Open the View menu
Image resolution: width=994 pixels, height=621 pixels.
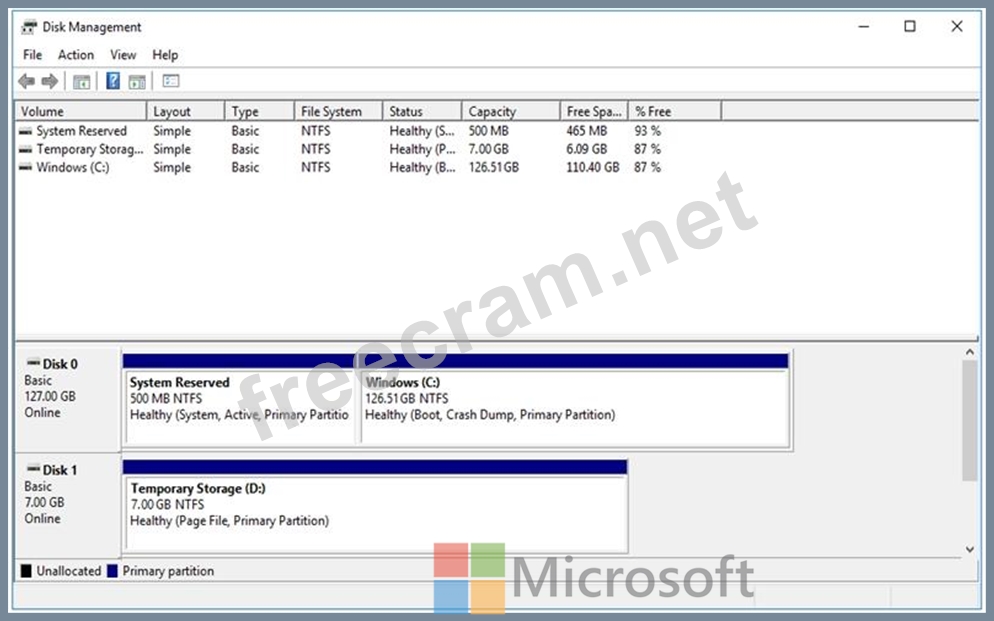coord(123,55)
